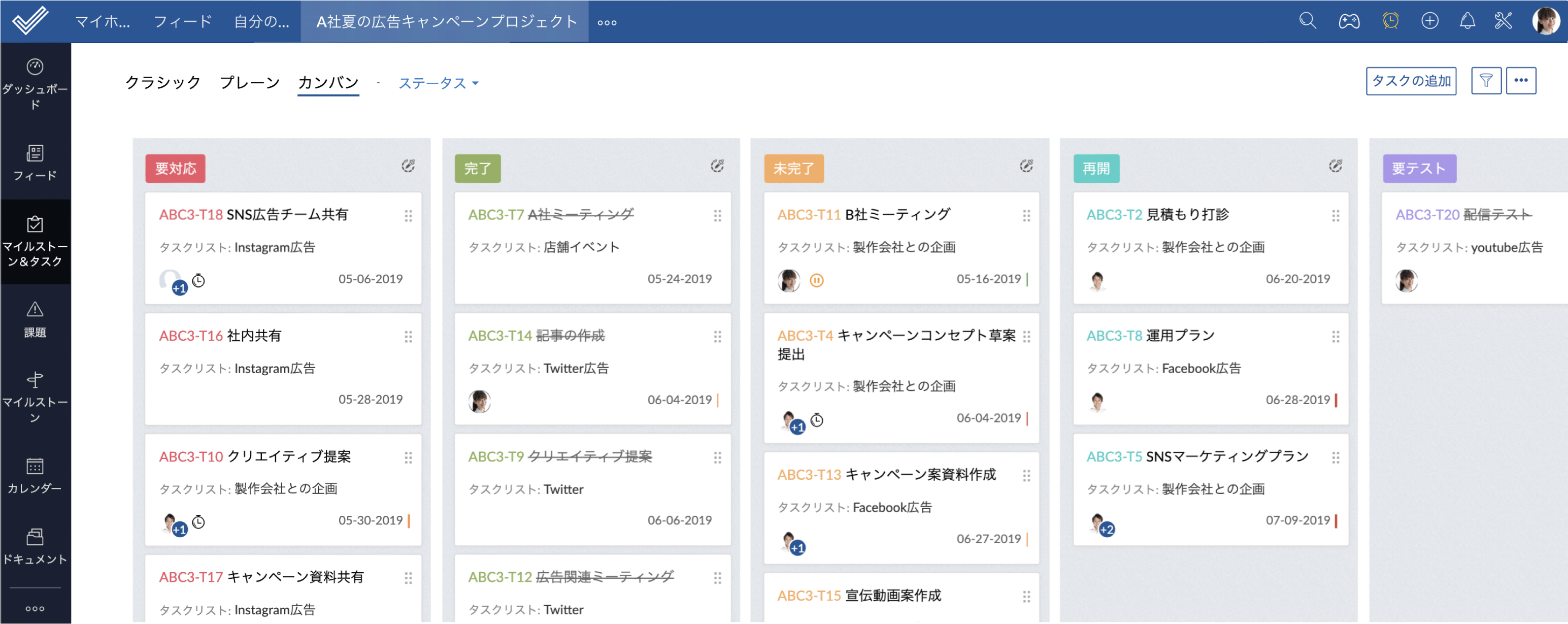The width and height of the screenshot is (1568, 624).
Task: Open ドキュメント in sidebar
Action: coord(36,547)
